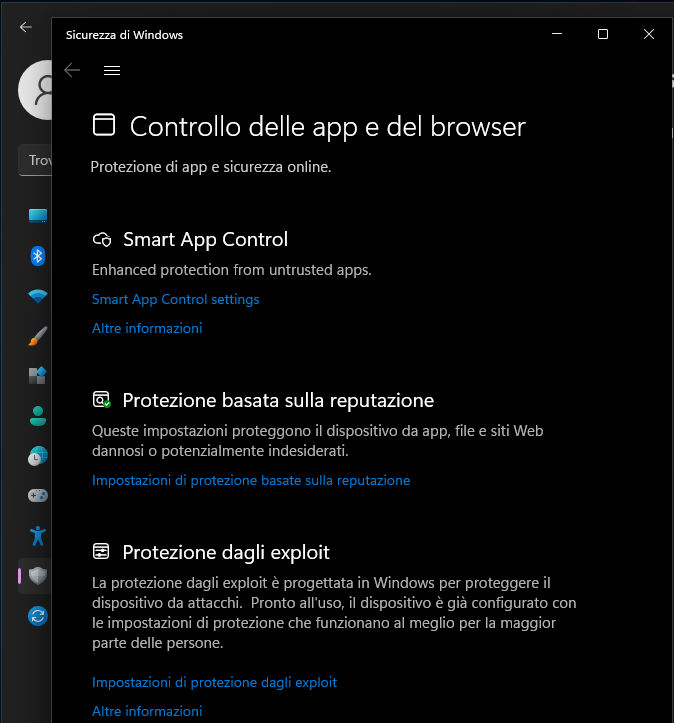Open Altre informazioni under exploit protection
This screenshot has height=723, width=674.
coord(147,711)
